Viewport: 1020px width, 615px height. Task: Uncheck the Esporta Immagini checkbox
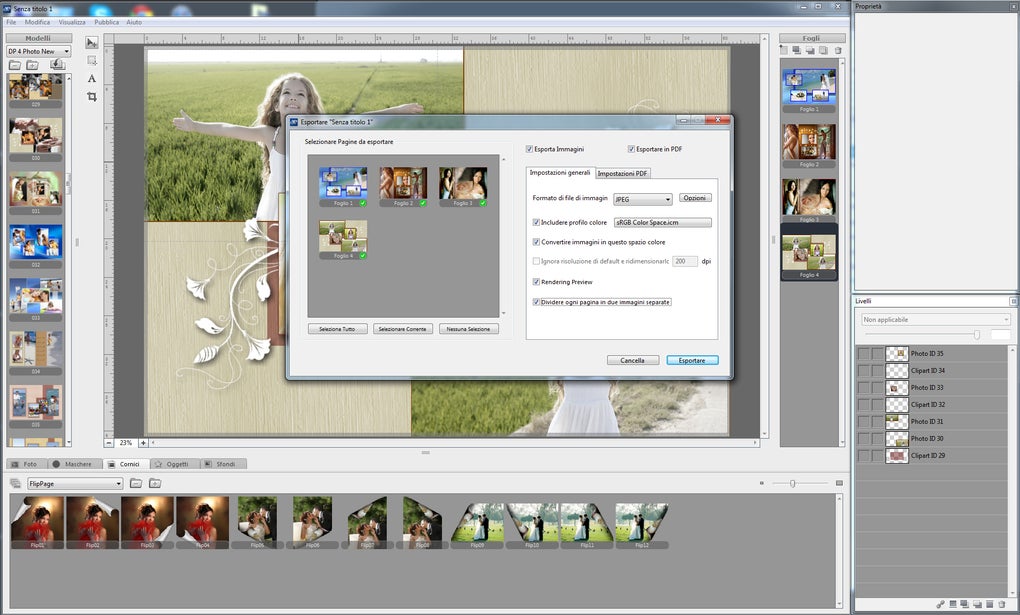pos(530,149)
